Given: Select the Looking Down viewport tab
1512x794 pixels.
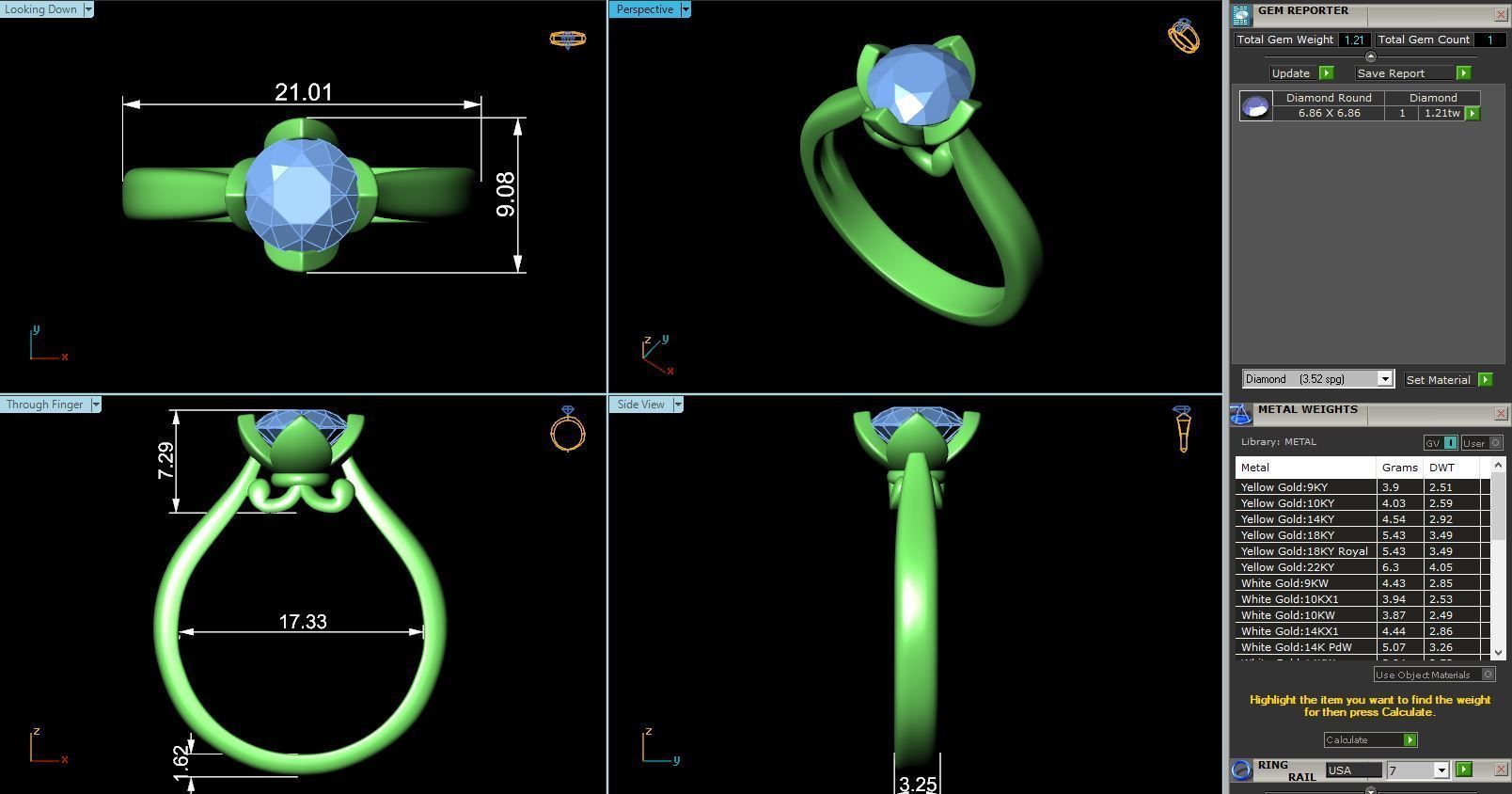Looking at the screenshot, I should [x=41, y=9].
